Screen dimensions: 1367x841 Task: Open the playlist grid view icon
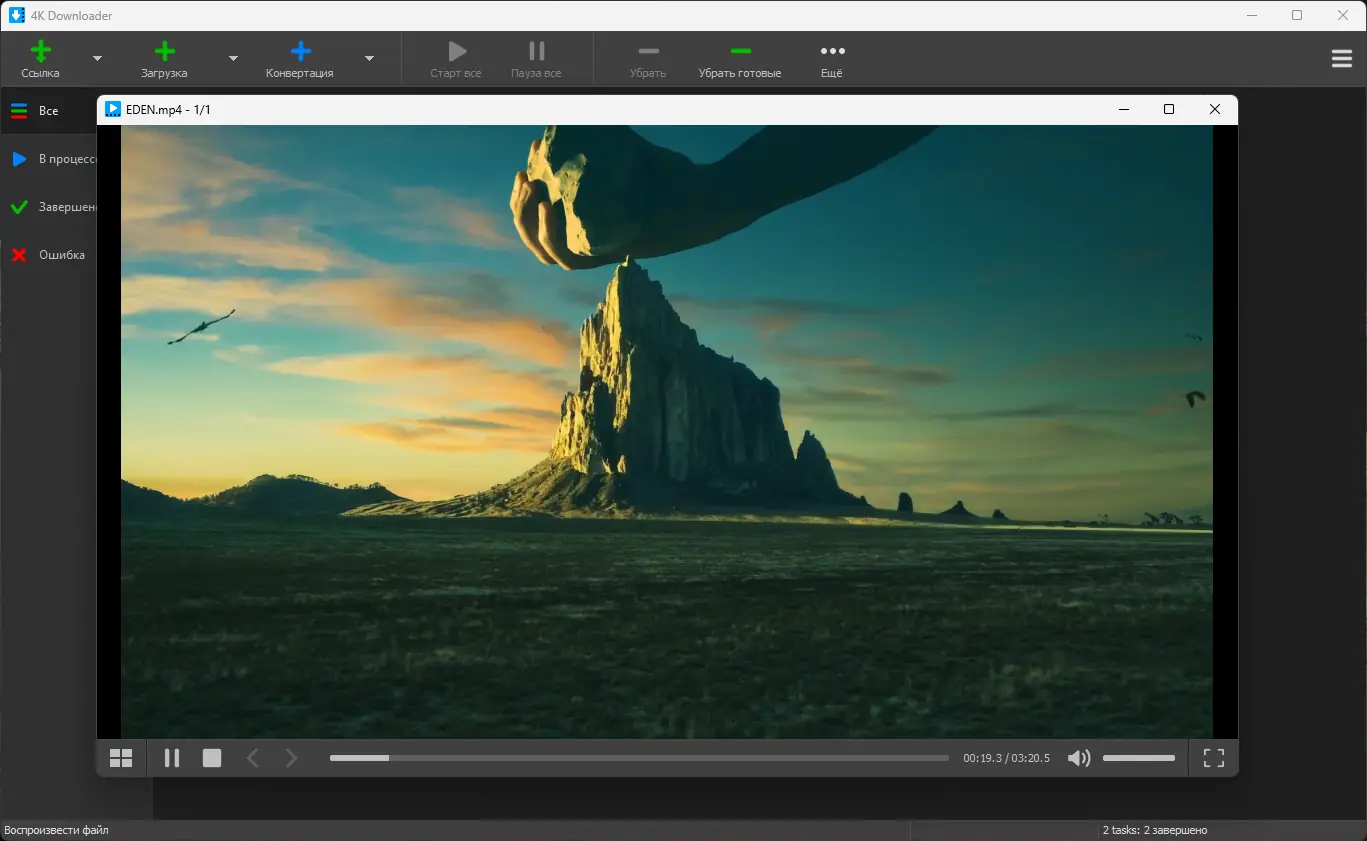coord(121,758)
